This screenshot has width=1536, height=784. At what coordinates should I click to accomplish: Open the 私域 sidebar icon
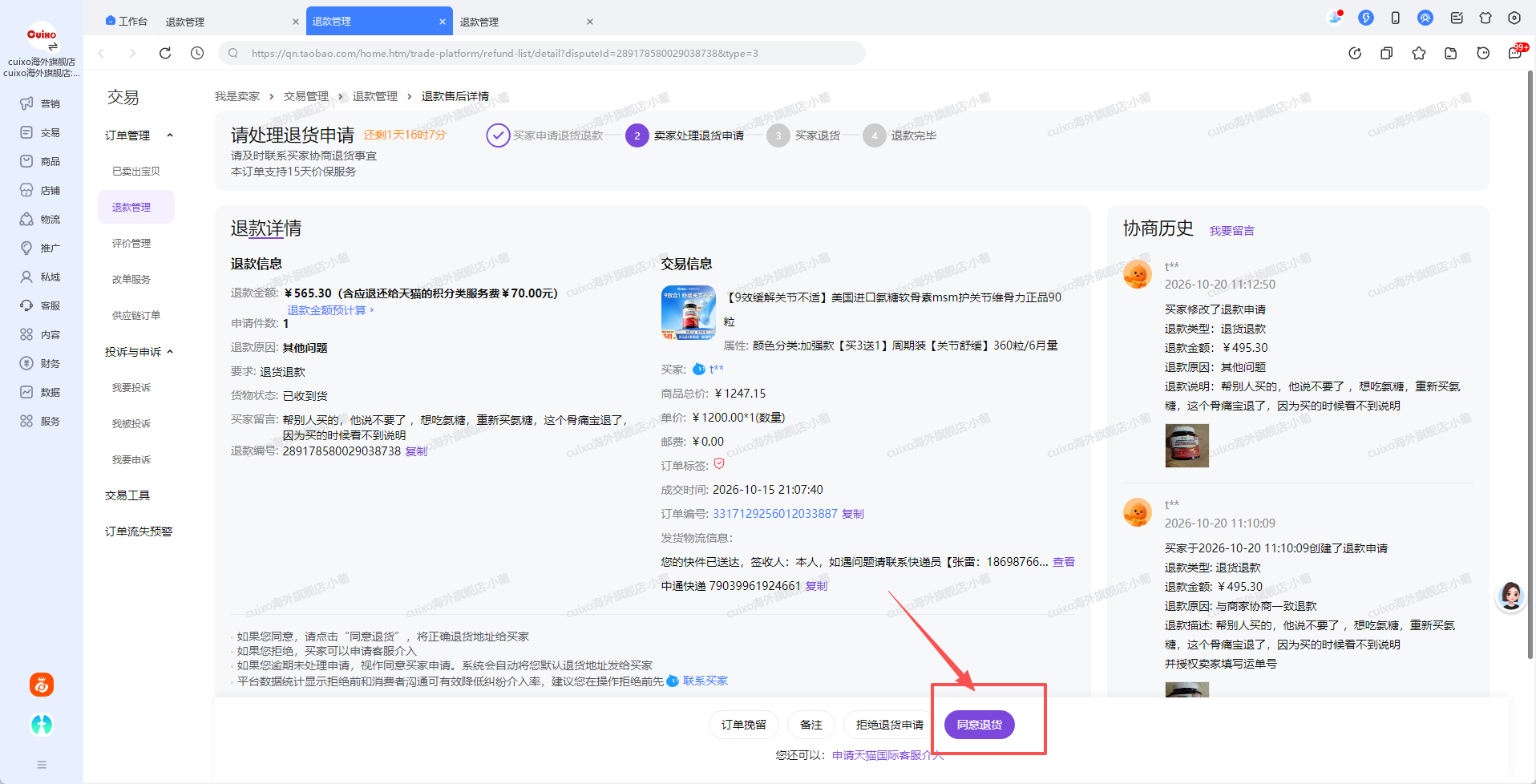pos(26,277)
